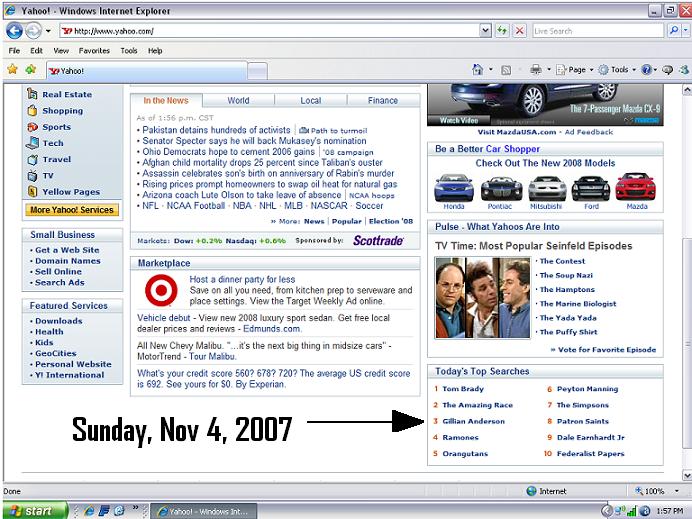The width and height of the screenshot is (692, 519).
Task: Click the Live Search magnifier icon
Action: pyautogui.click(x=673, y=31)
